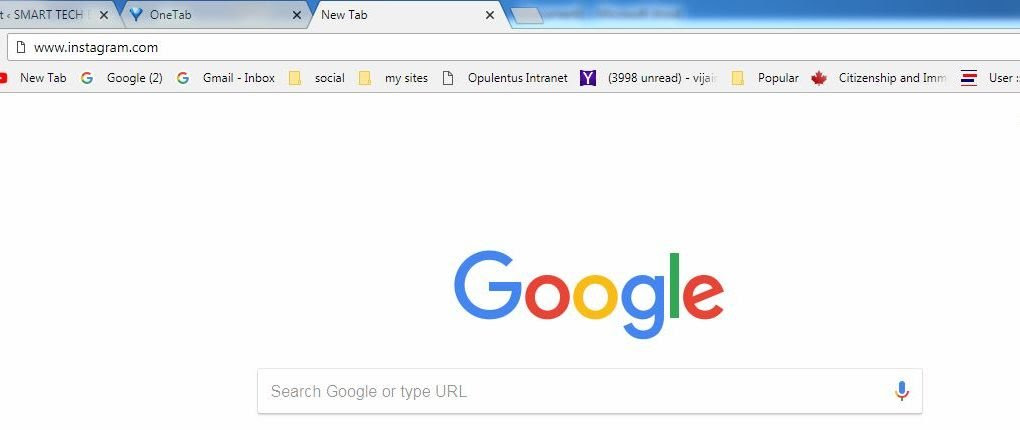This screenshot has width=1020, height=430.
Task: Click the Google (2) bookmark icon
Action: (x=87, y=78)
